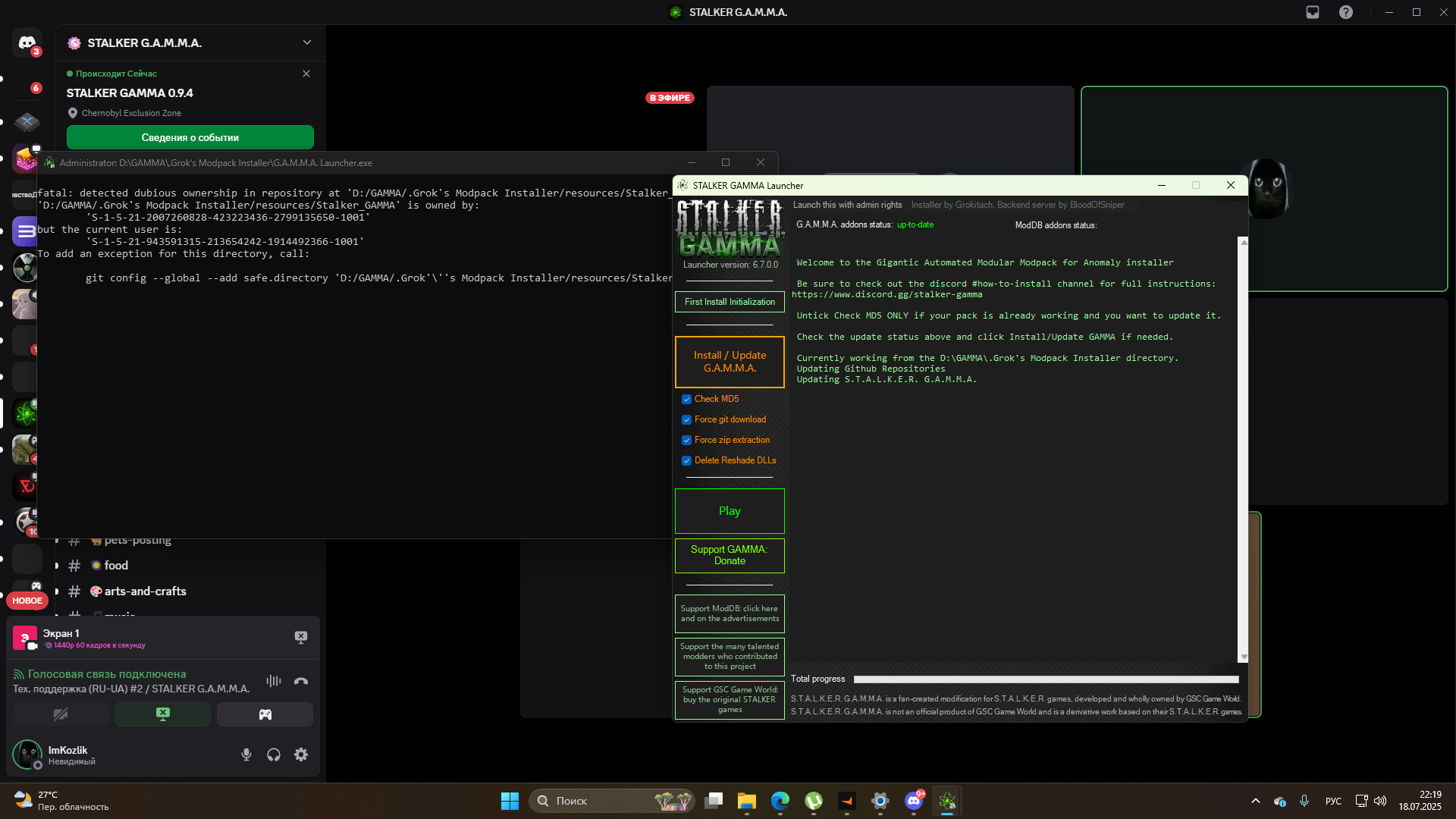Click Support GAMMA: Donate button
Screen dimensions: 1456x819
[x=730, y=555]
